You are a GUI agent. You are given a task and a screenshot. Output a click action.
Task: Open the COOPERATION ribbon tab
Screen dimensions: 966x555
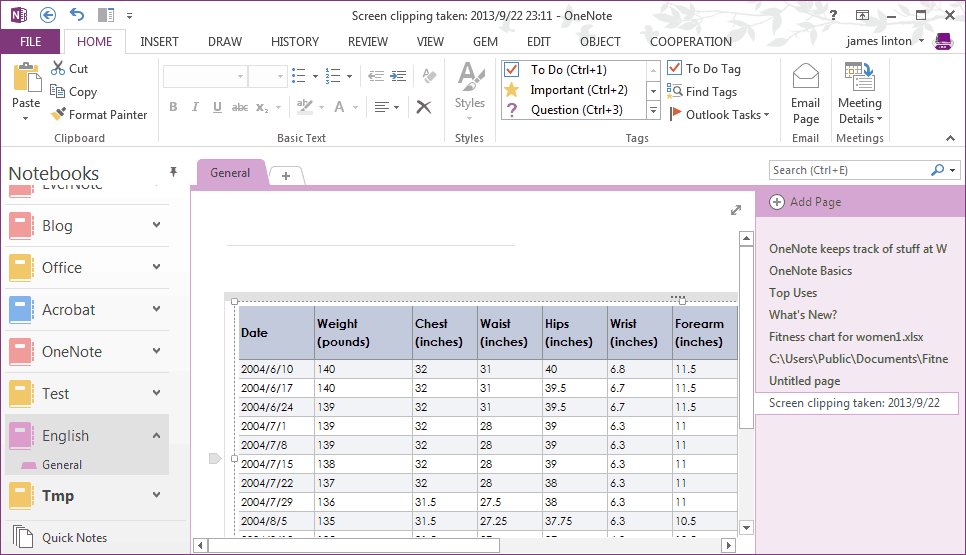click(x=691, y=41)
